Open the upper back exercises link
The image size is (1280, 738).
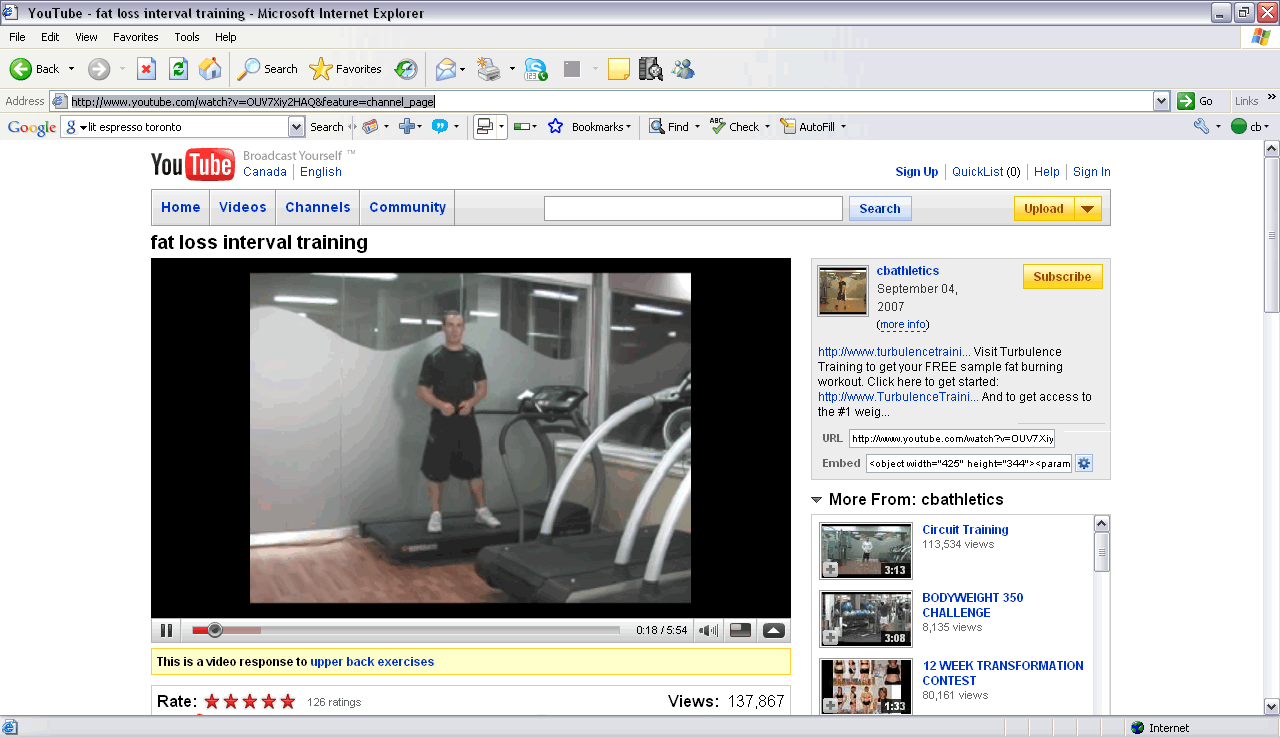coord(372,662)
